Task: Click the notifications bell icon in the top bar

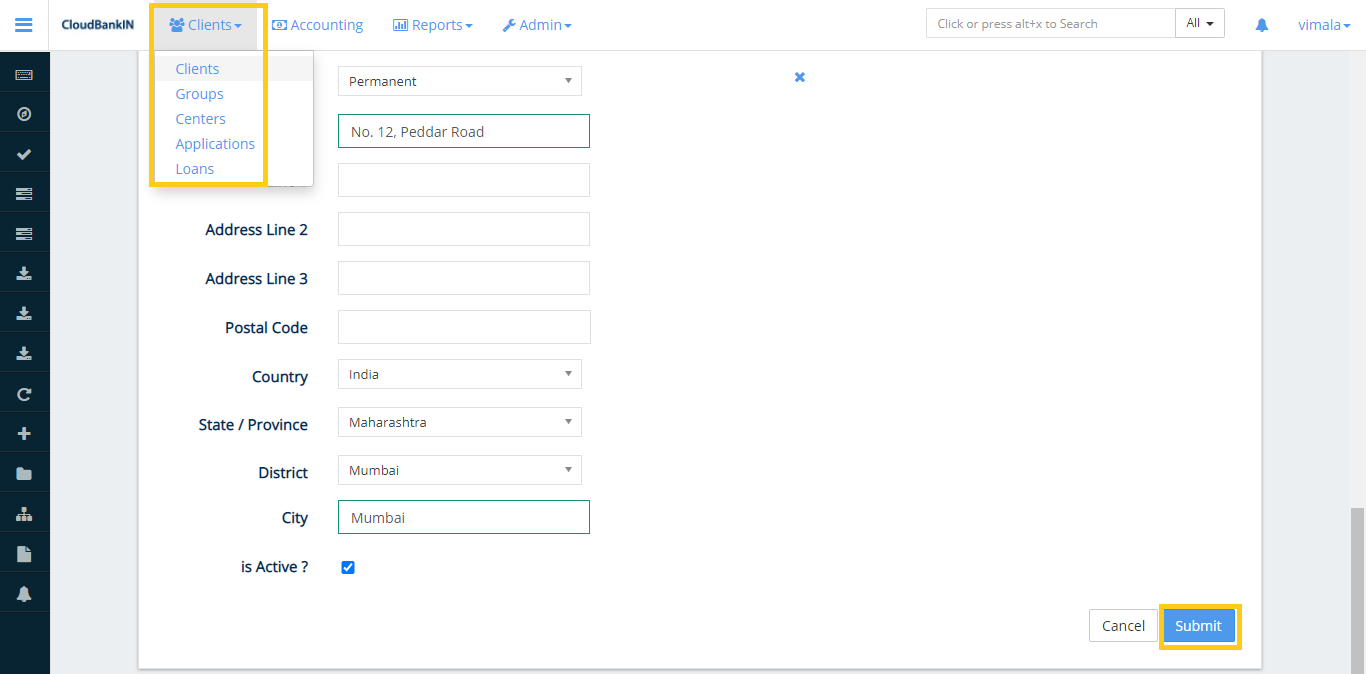Action: click(1261, 23)
